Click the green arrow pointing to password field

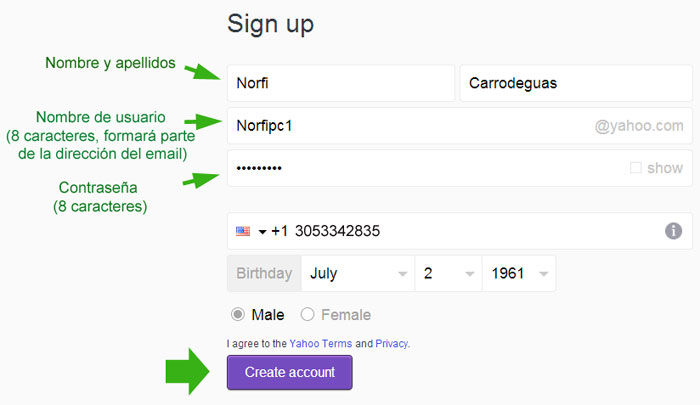203,179
